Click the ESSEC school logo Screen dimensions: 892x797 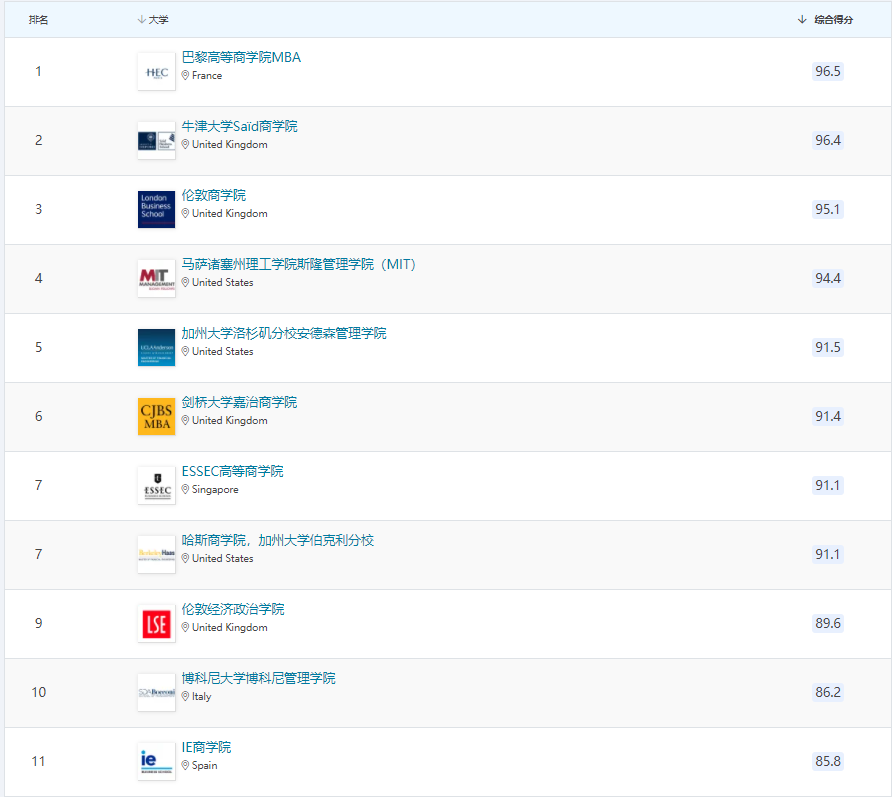[x=156, y=485]
